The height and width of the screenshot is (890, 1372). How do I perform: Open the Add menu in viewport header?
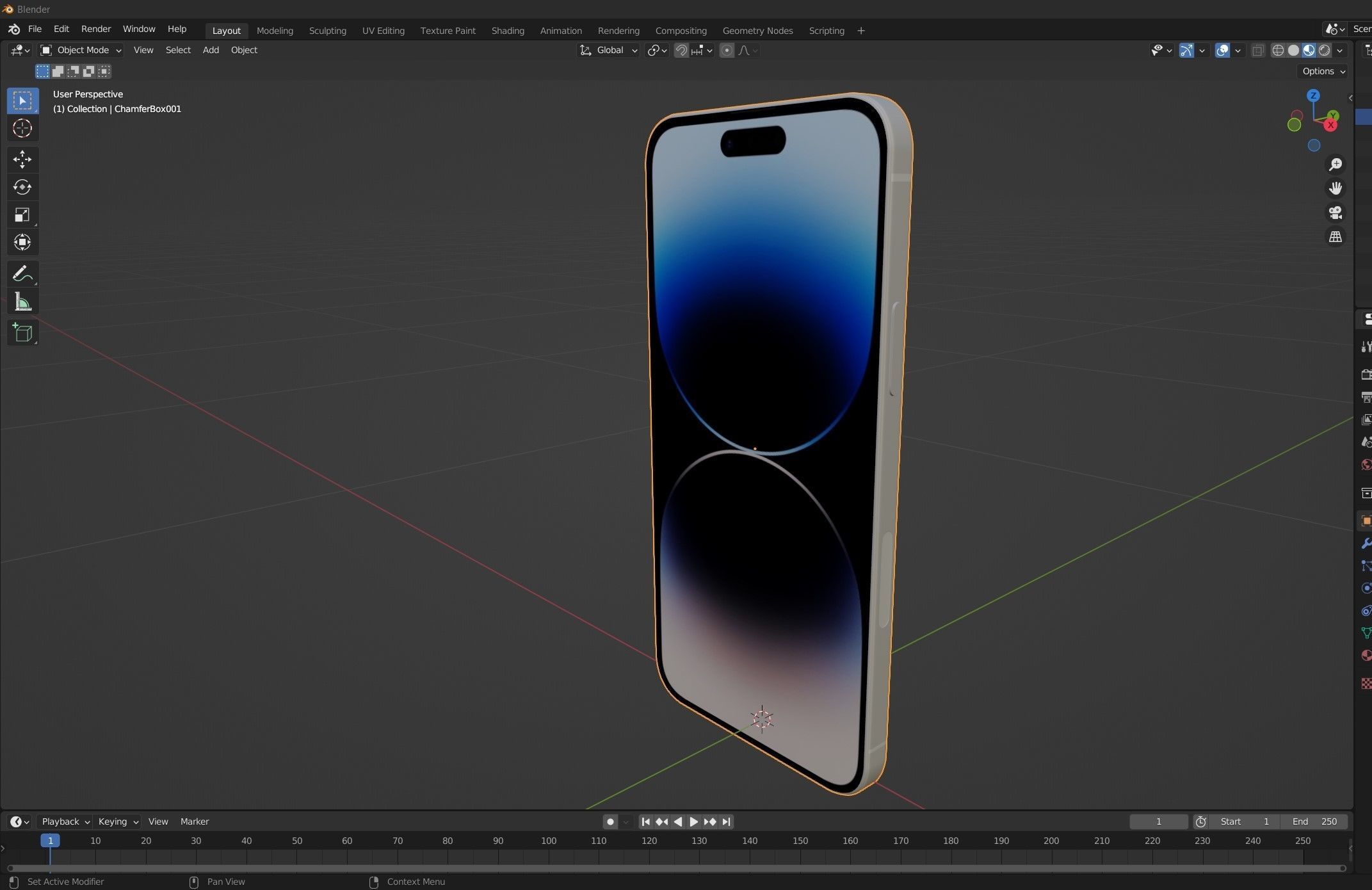[211, 50]
